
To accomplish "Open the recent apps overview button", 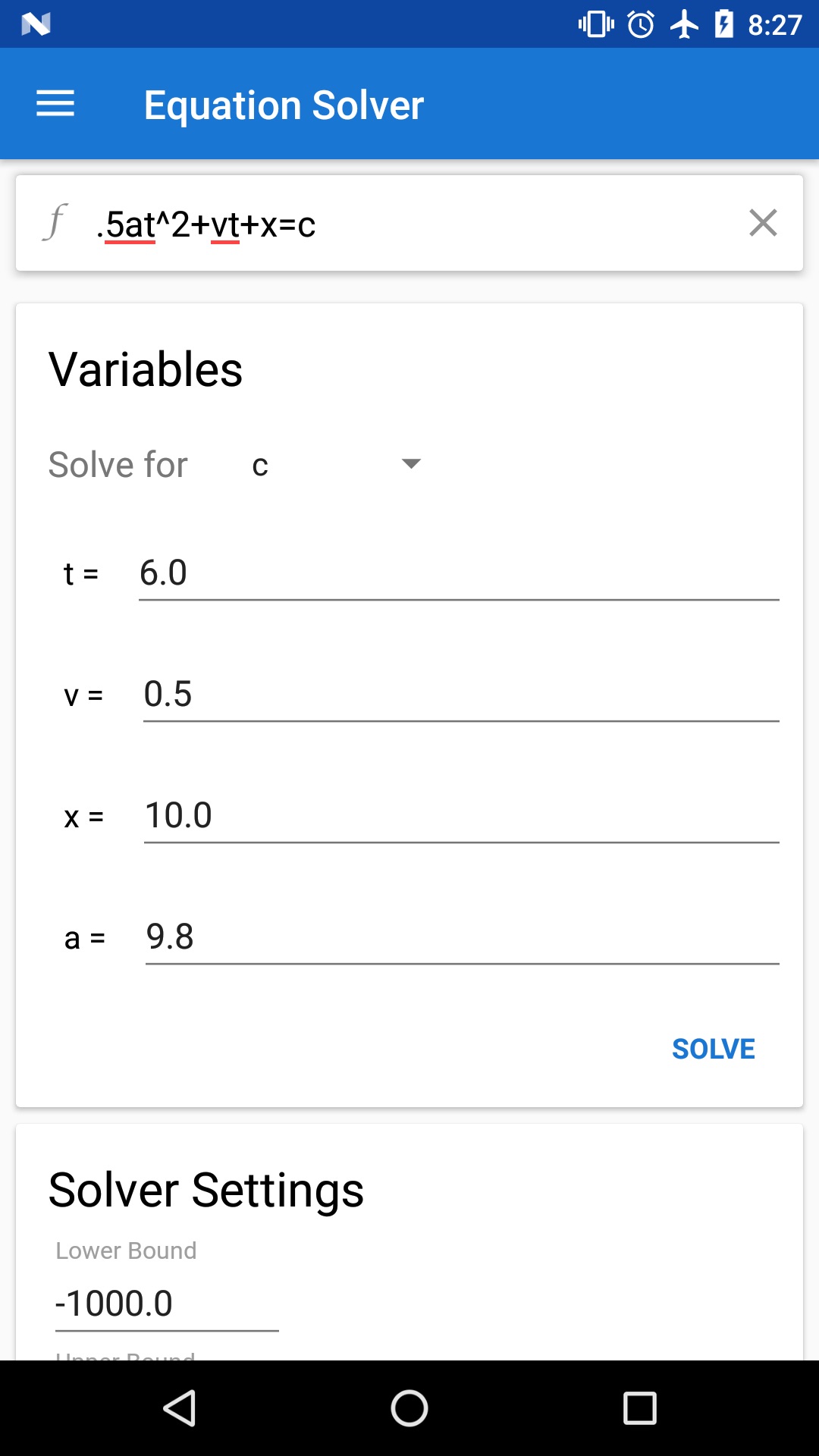I will (639, 1408).
